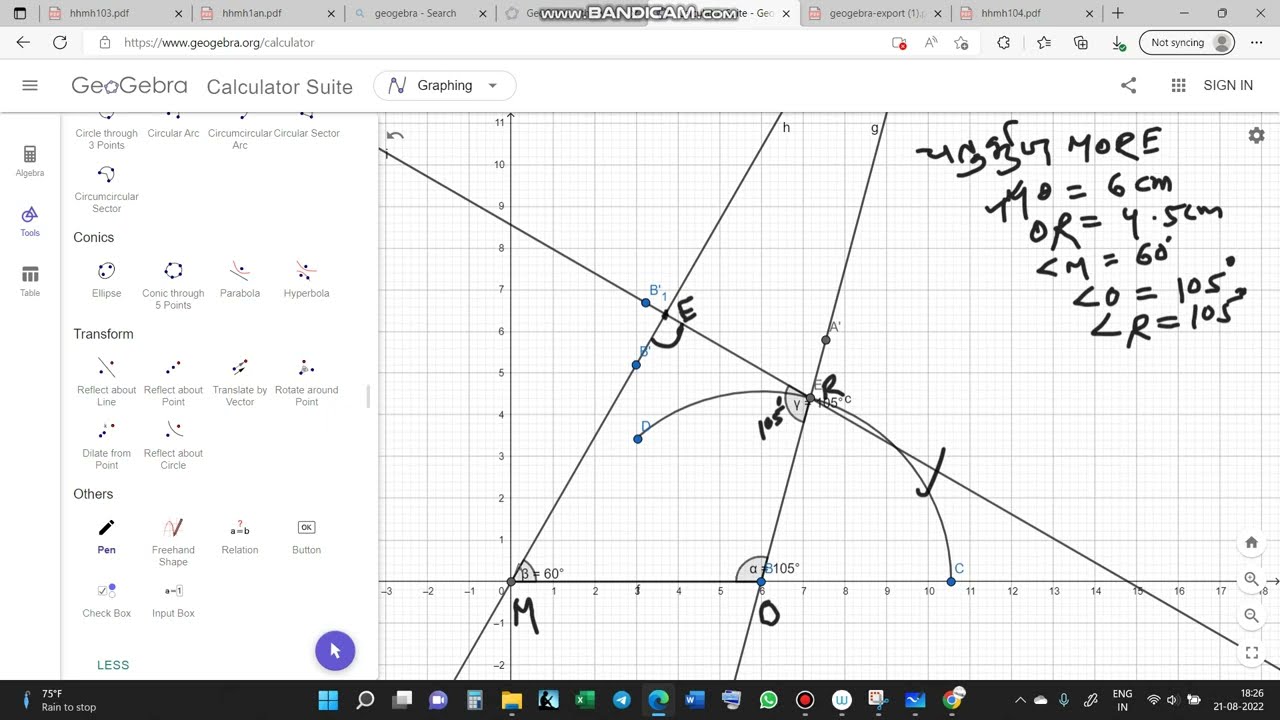The height and width of the screenshot is (720, 1280).
Task: Zoom in on the graph
Action: [x=1251, y=579]
